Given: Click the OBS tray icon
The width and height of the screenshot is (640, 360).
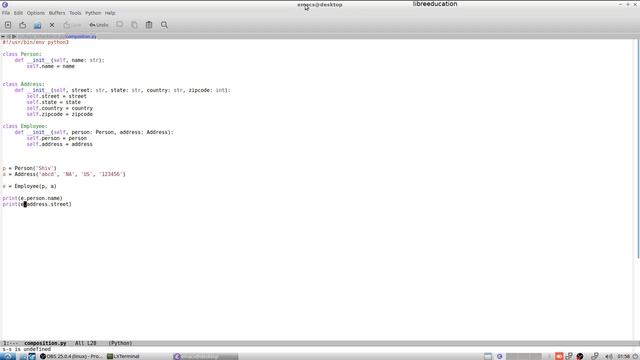Looking at the screenshot, I should 580,356.
